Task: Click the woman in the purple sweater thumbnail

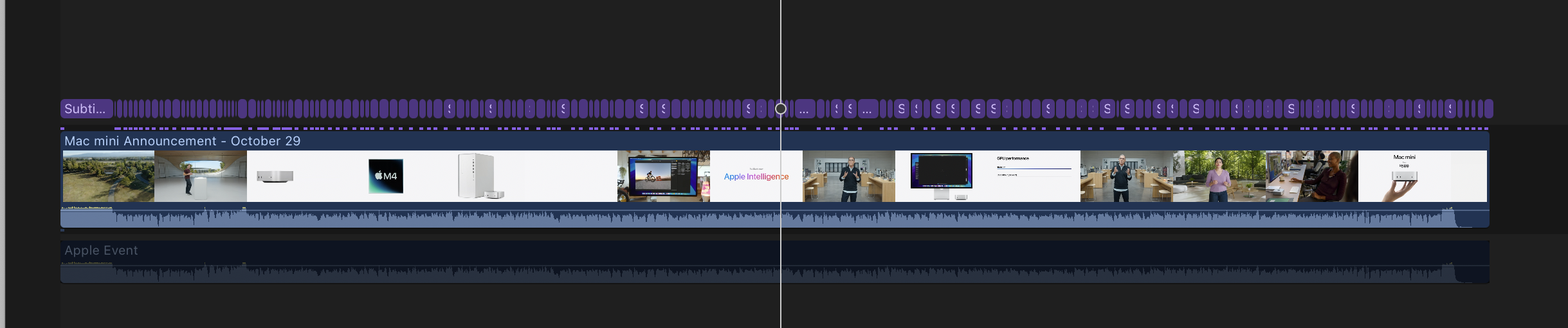Action: click(1219, 176)
